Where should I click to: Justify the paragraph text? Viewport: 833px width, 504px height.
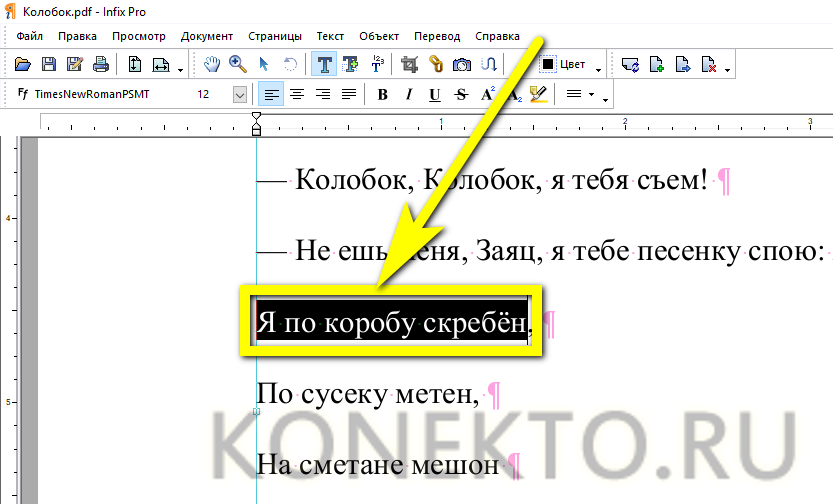348,95
